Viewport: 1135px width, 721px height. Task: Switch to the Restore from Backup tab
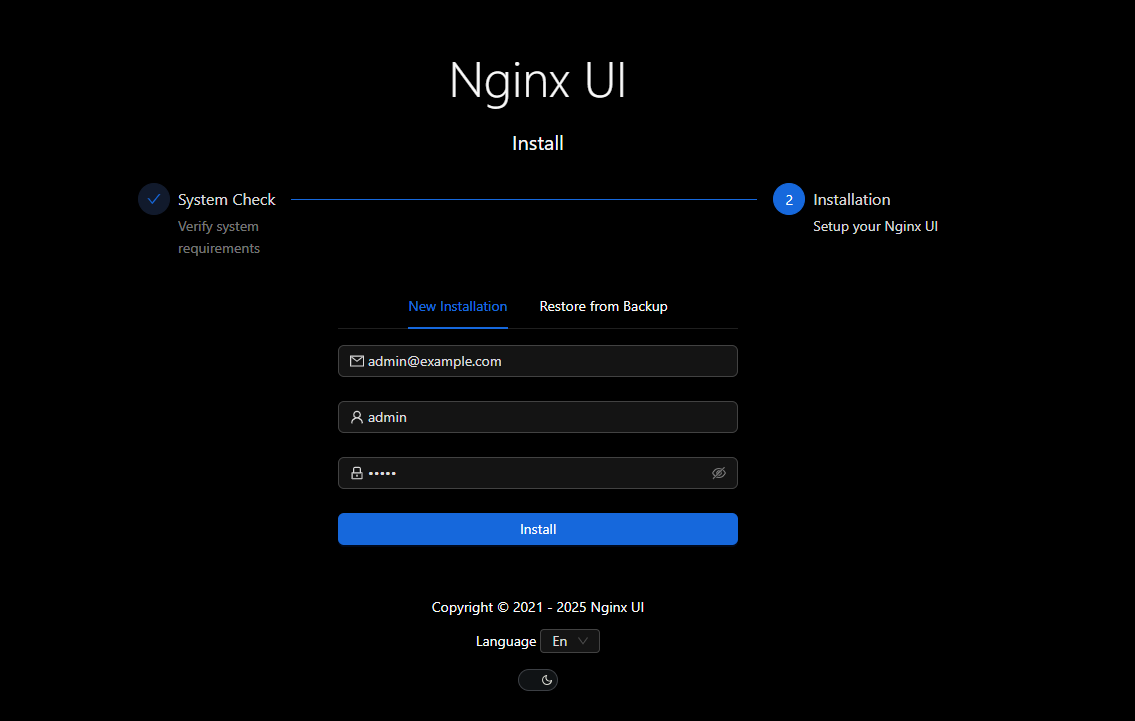[x=603, y=307]
